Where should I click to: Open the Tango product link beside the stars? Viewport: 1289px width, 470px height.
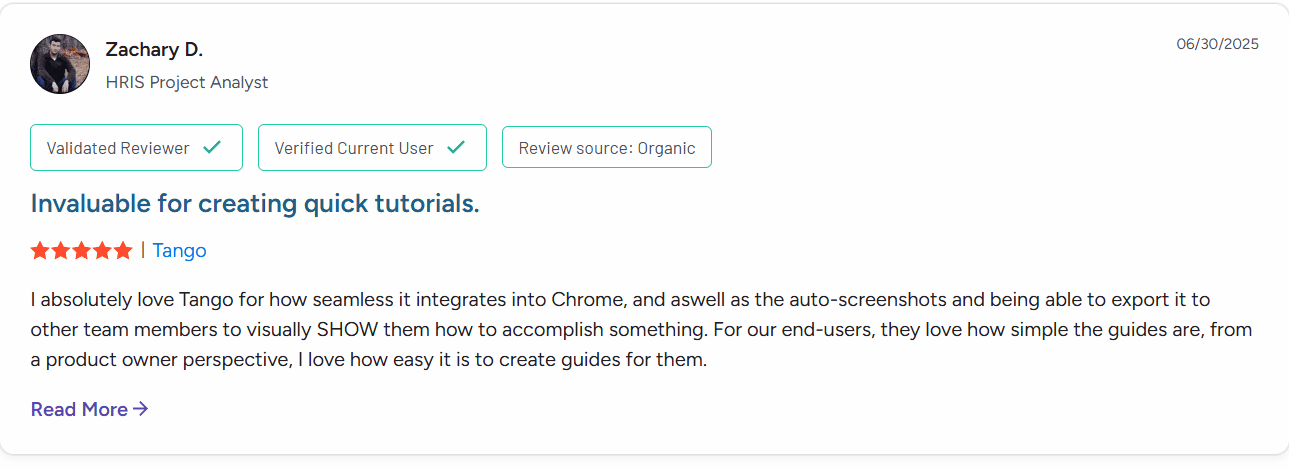179,251
